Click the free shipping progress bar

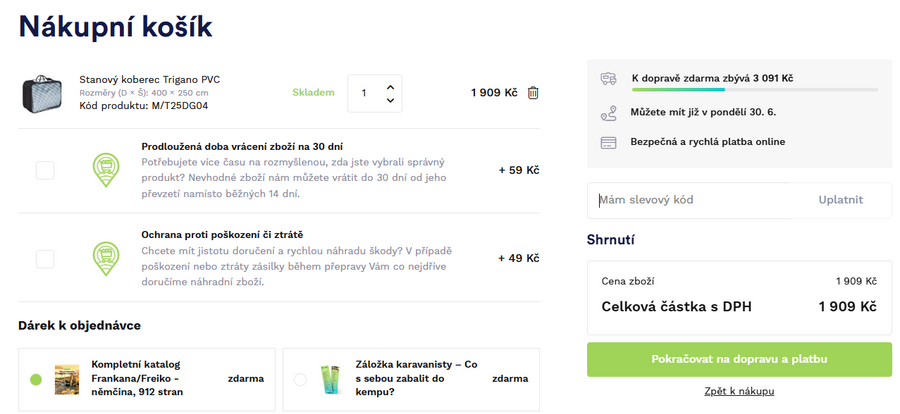(x=754, y=90)
